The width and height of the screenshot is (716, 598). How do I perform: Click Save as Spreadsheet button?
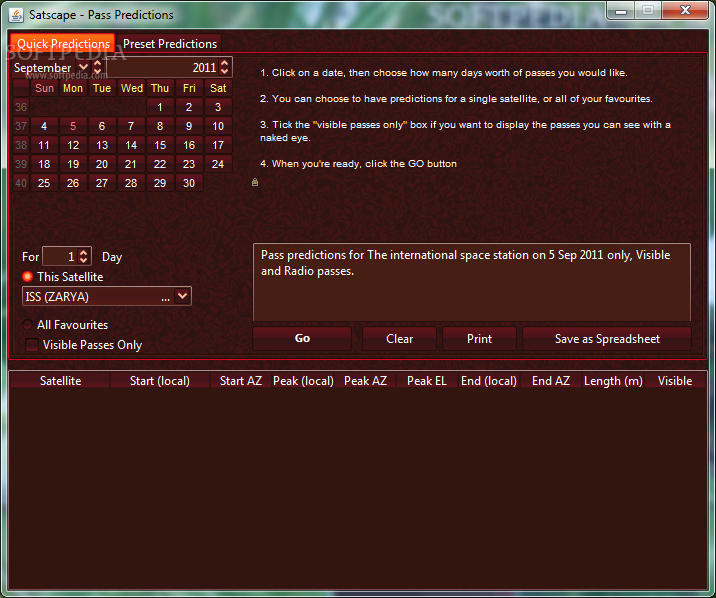click(607, 339)
